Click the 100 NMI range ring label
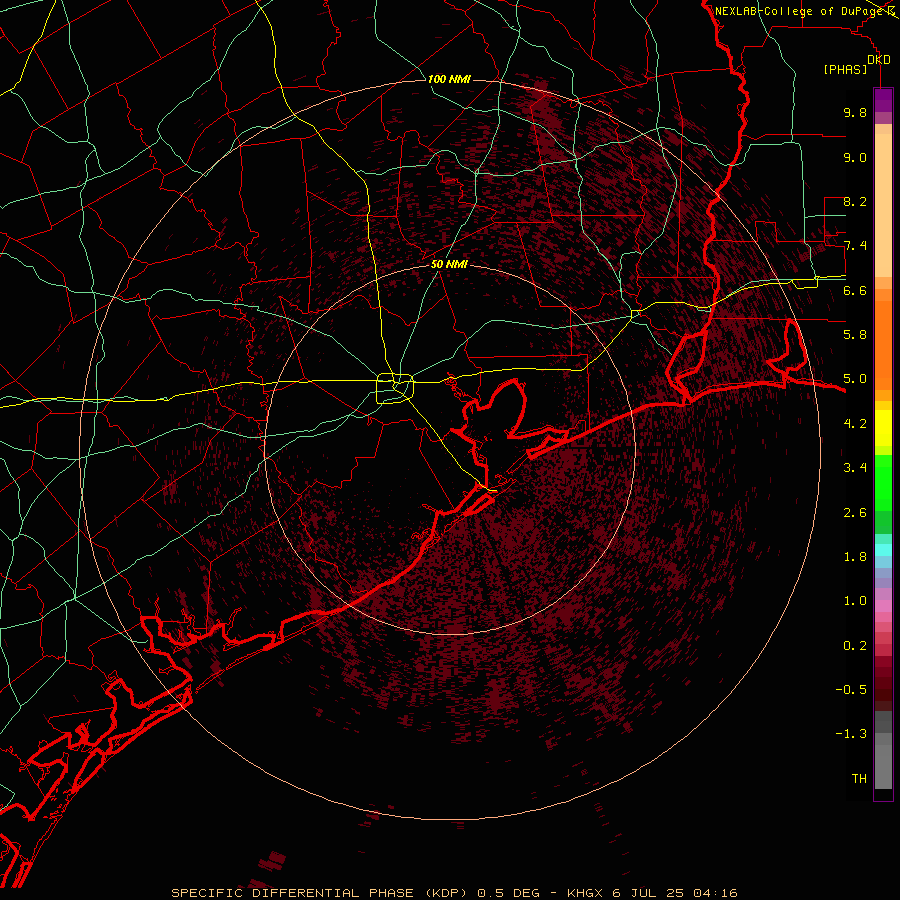Screen dimensions: 900x900 coord(449,79)
